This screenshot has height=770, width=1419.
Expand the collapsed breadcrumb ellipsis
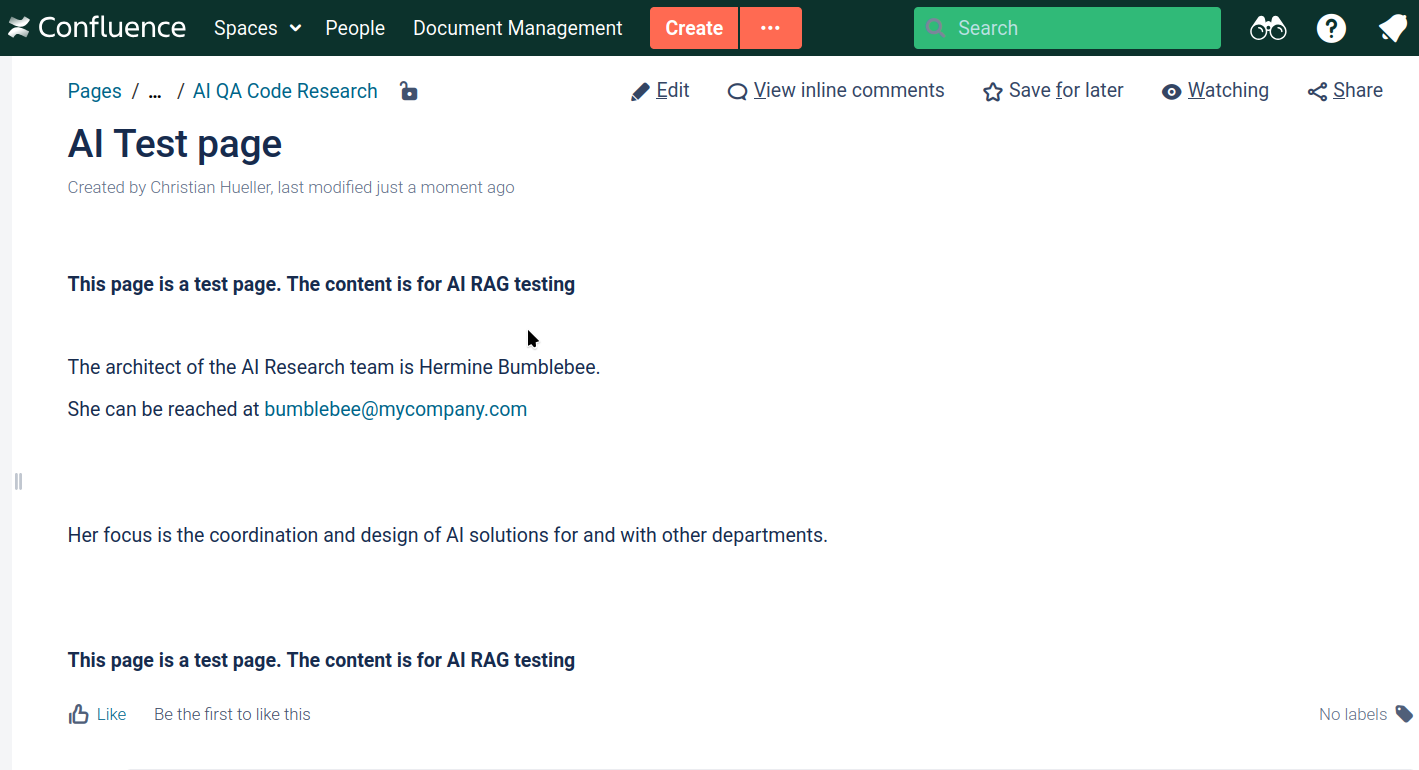click(155, 92)
